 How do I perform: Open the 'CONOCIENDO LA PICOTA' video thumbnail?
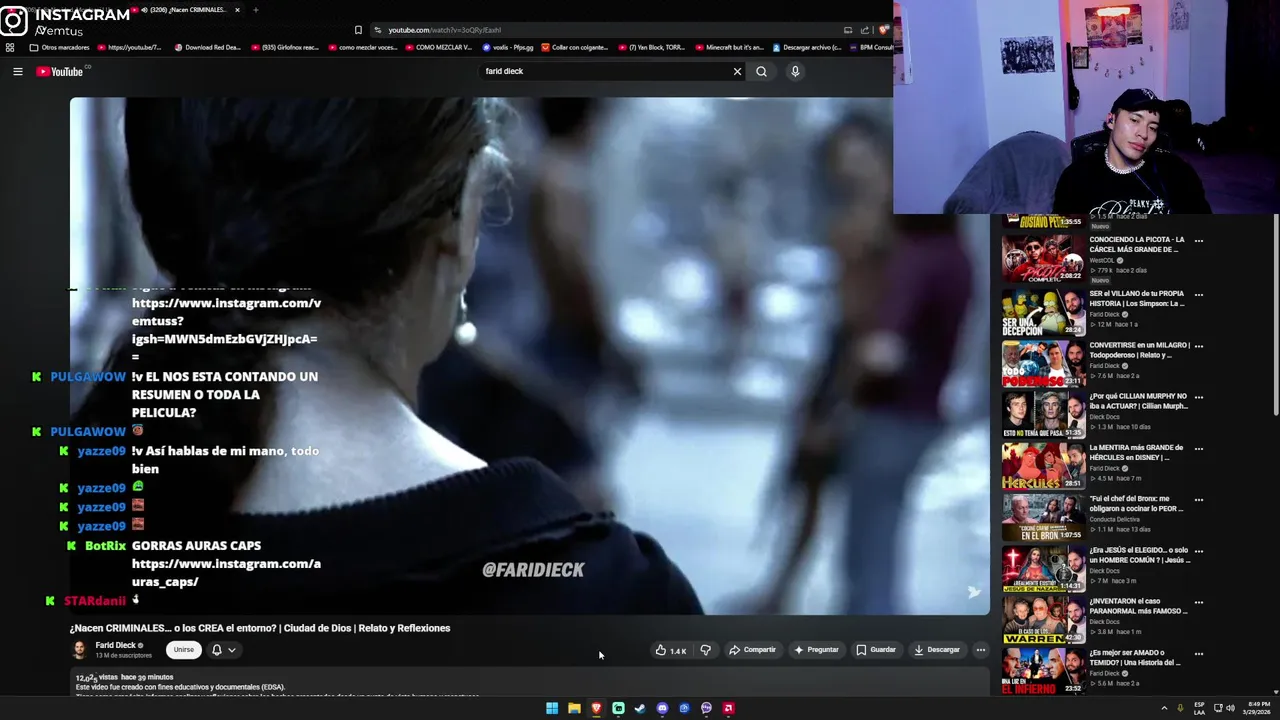click(1042, 259)
